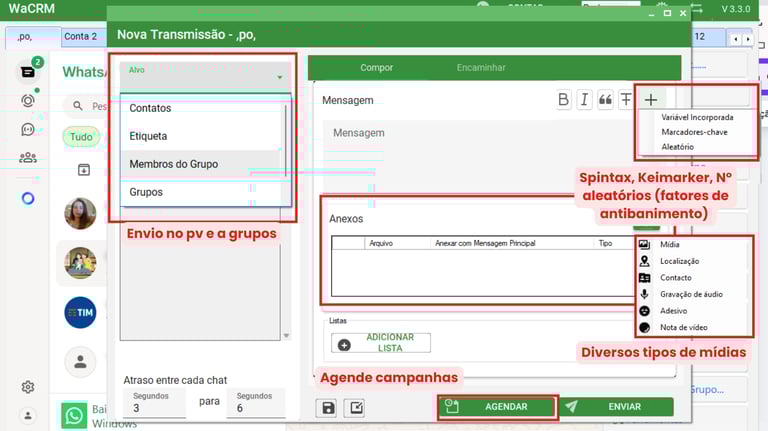The width and height of the screenshot is (768, 431).
Task: Open the status circle icon in sidebar
Action: [x=28, y=101]
